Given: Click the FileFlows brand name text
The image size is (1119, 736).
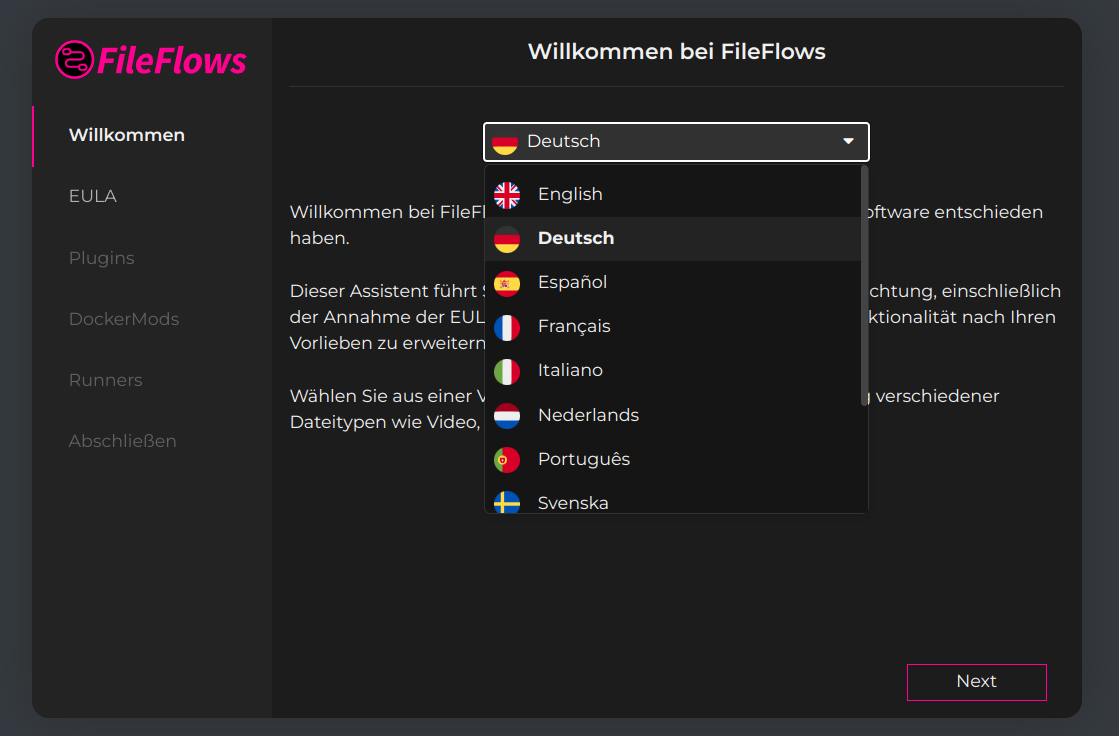Looking at the screenshot, I should pyautogui.click(x=171, y=61).
